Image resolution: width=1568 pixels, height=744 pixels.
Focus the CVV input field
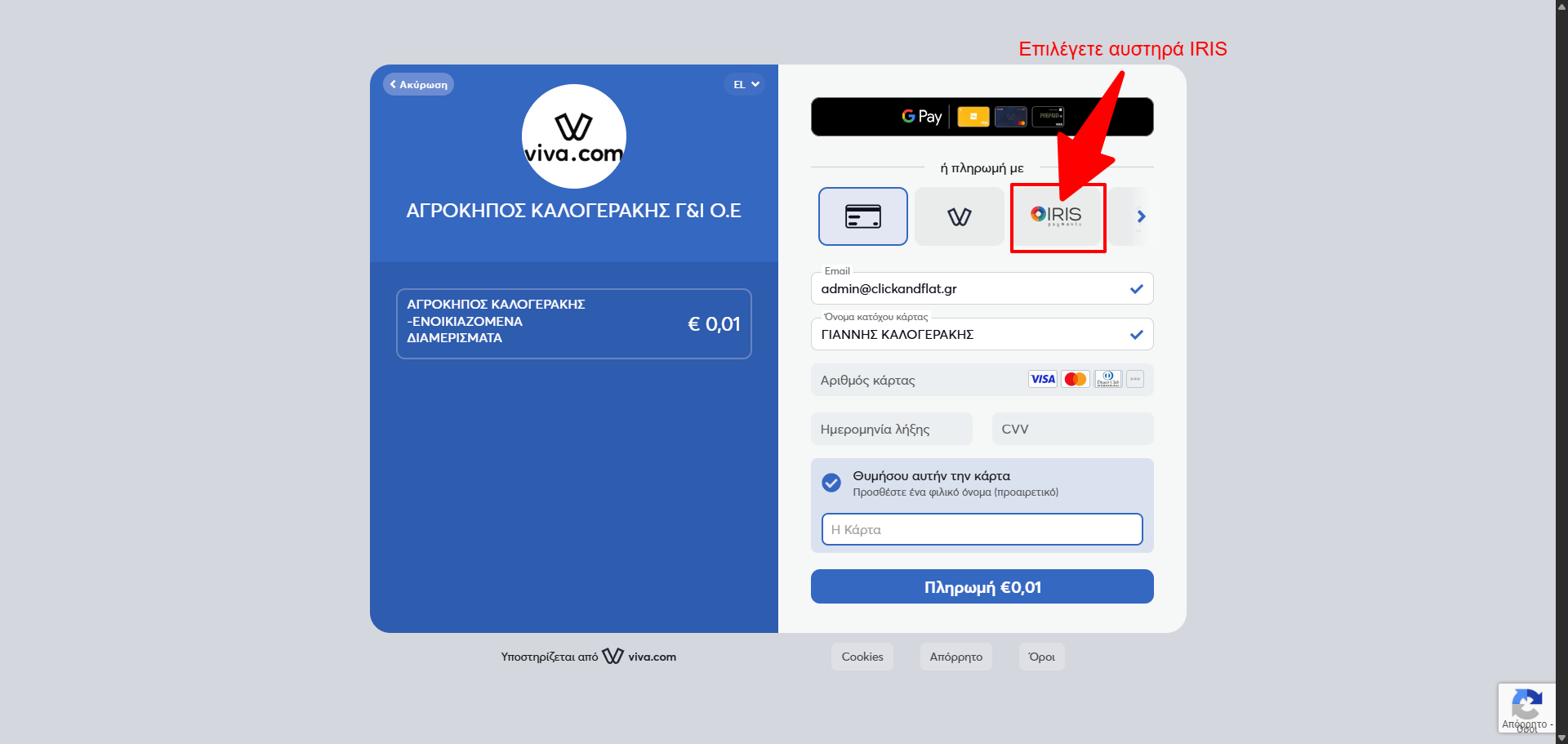[x=1072, y=429]
